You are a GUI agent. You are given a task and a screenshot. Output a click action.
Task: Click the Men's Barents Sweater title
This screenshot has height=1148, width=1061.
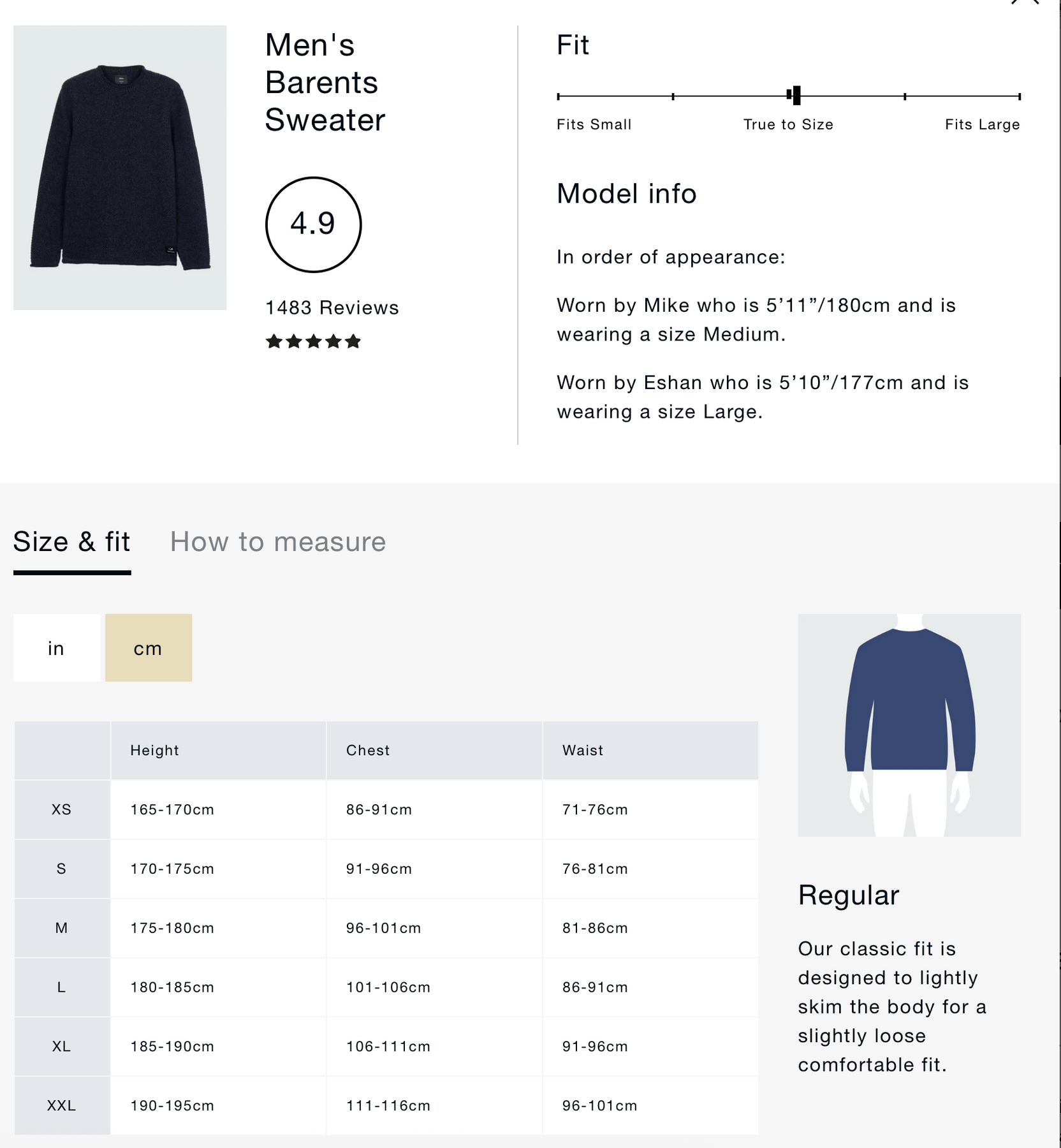[325, 83]
